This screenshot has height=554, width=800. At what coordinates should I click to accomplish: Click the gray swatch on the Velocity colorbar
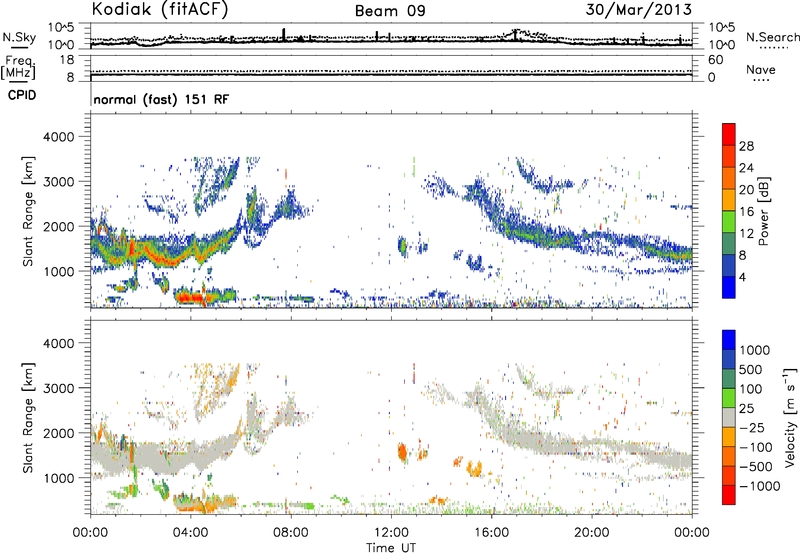pyautogui.click(x=729, y=417)
